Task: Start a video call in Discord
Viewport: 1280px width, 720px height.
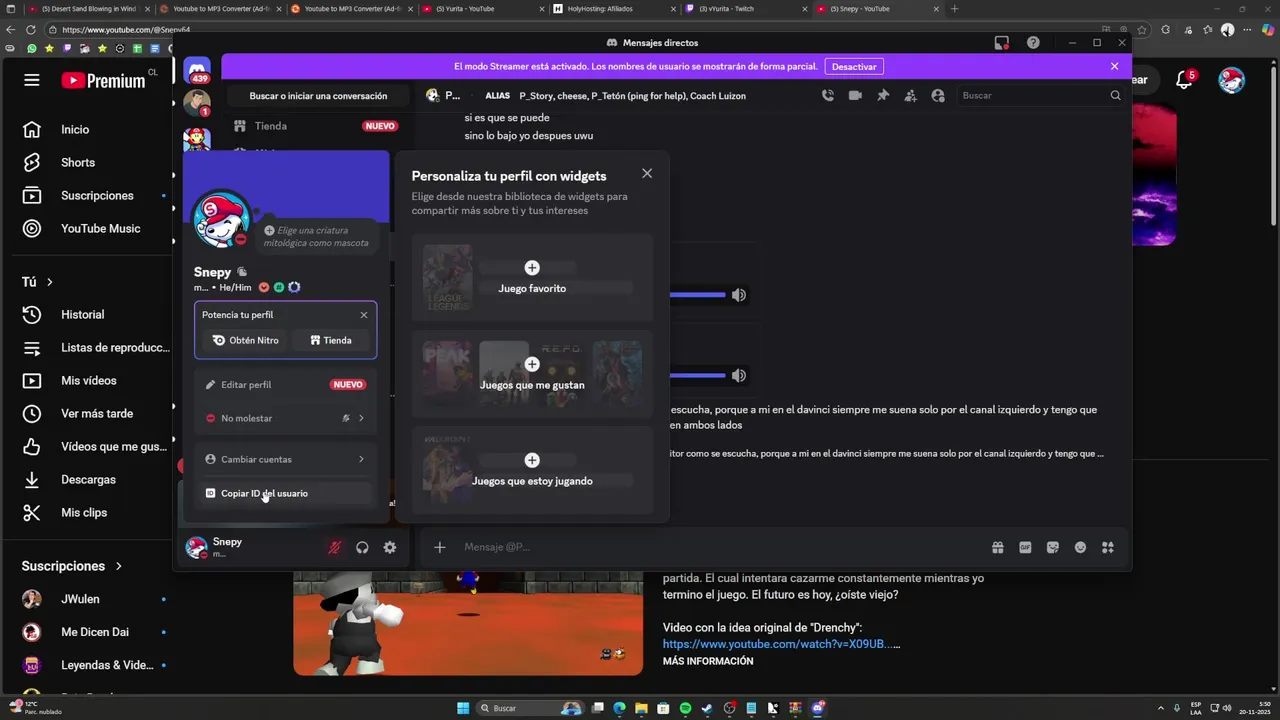Action: coord(855,95)
